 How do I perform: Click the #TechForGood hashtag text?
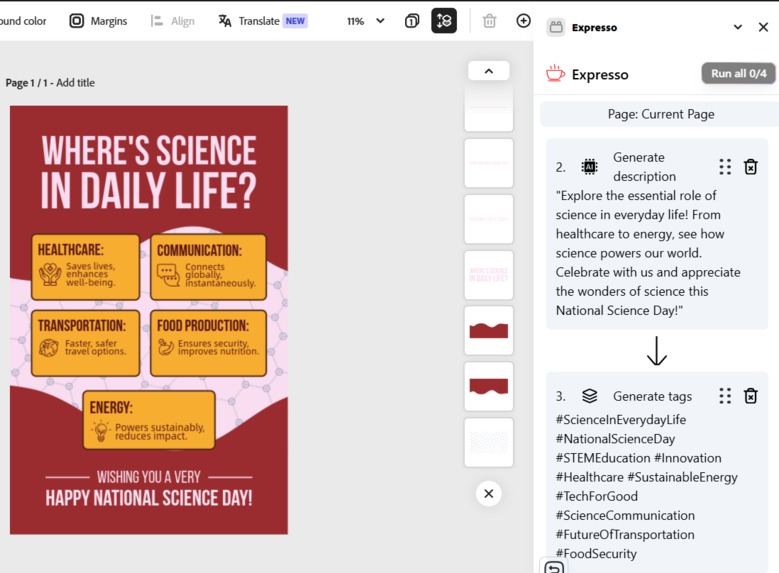pos(597,496)
